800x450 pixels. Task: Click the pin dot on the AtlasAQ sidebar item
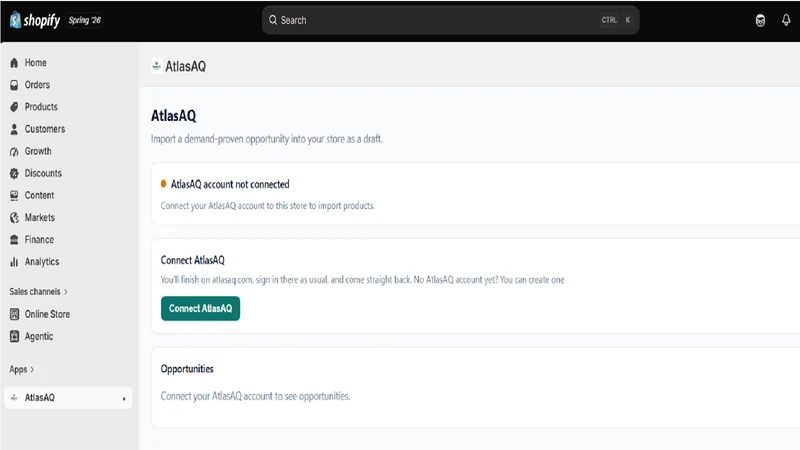click(x=124, y=398)
